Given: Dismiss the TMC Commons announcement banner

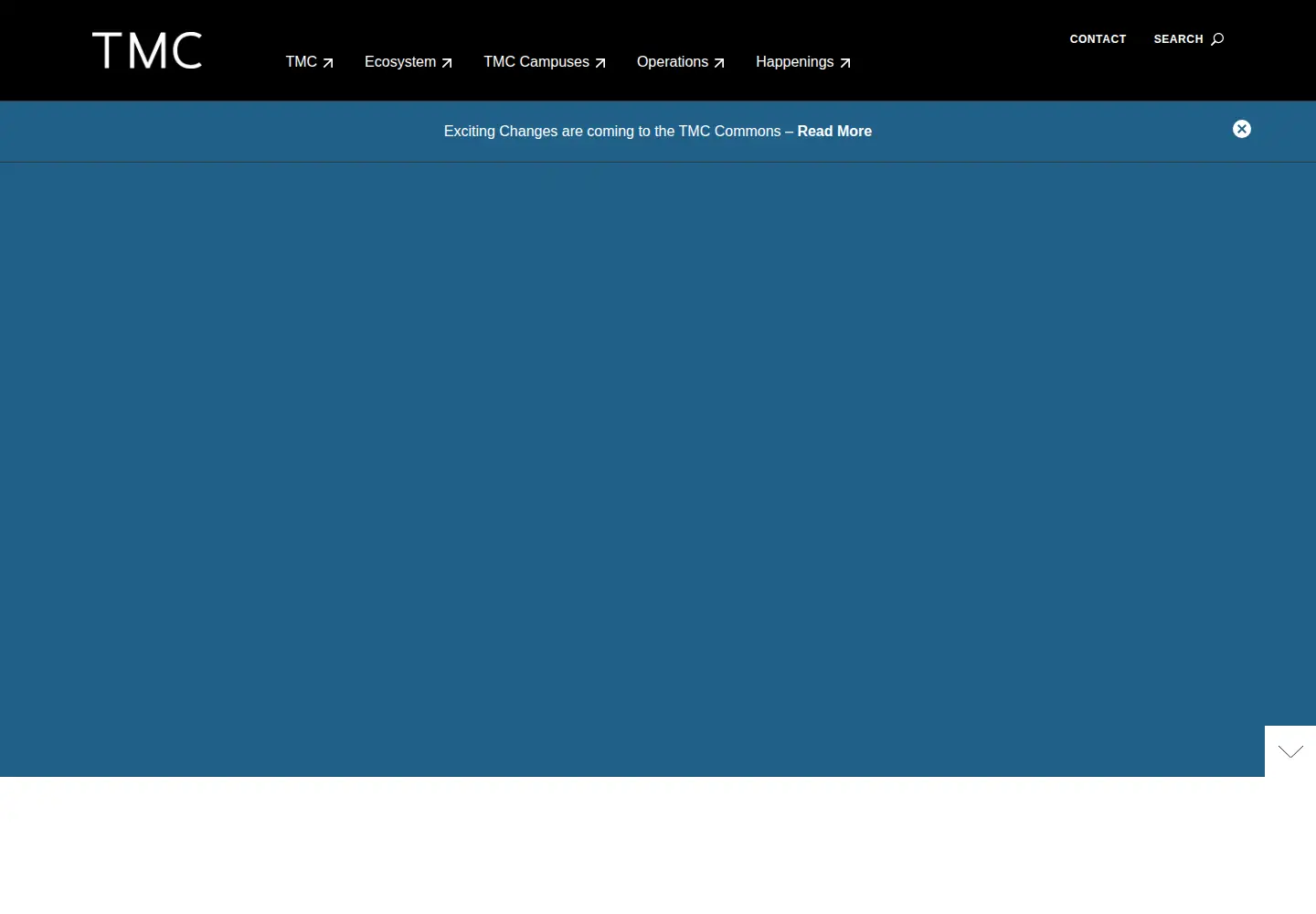Looking at the screenshot, I should 1242,129.
